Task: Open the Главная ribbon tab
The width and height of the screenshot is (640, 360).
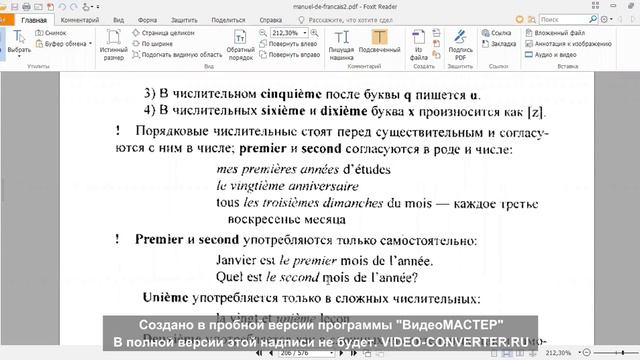Action: 34,20
